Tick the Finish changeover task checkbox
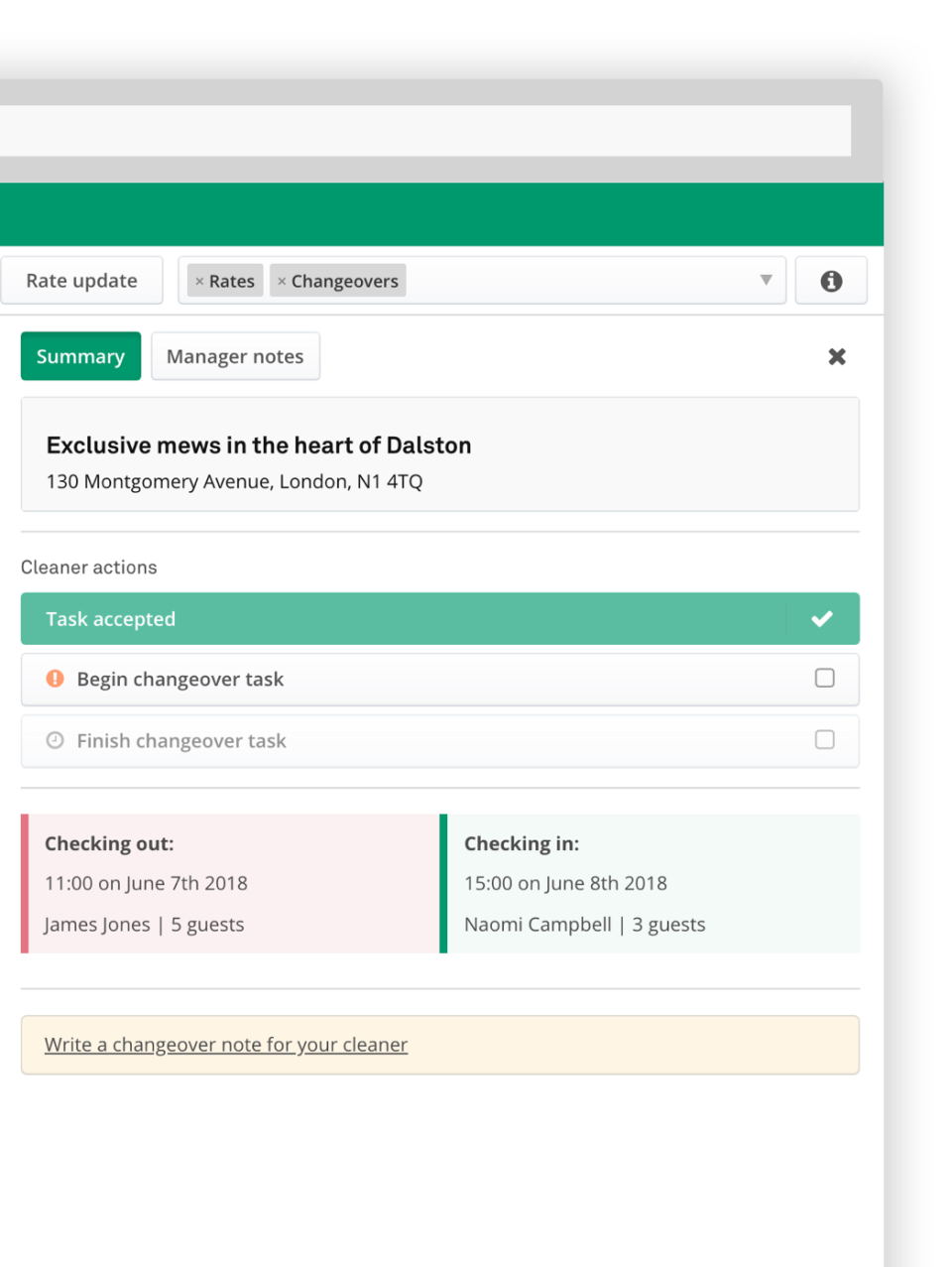 [824, 740]
